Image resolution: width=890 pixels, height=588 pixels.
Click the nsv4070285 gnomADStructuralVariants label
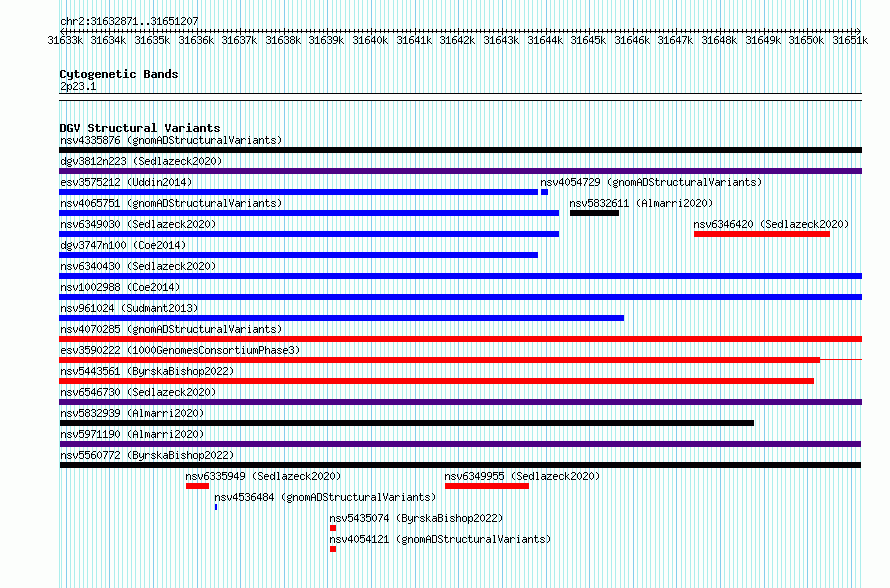pos(171,329)
